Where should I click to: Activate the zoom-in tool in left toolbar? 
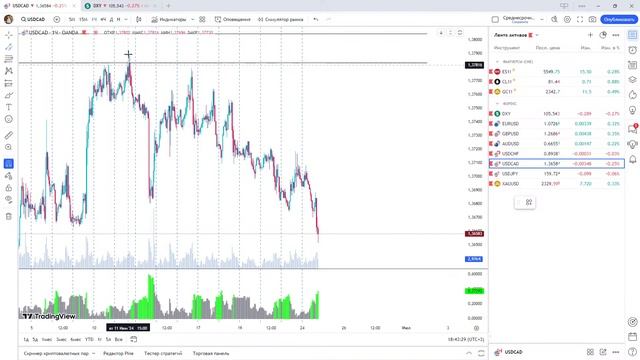click(x=9, y=147)
